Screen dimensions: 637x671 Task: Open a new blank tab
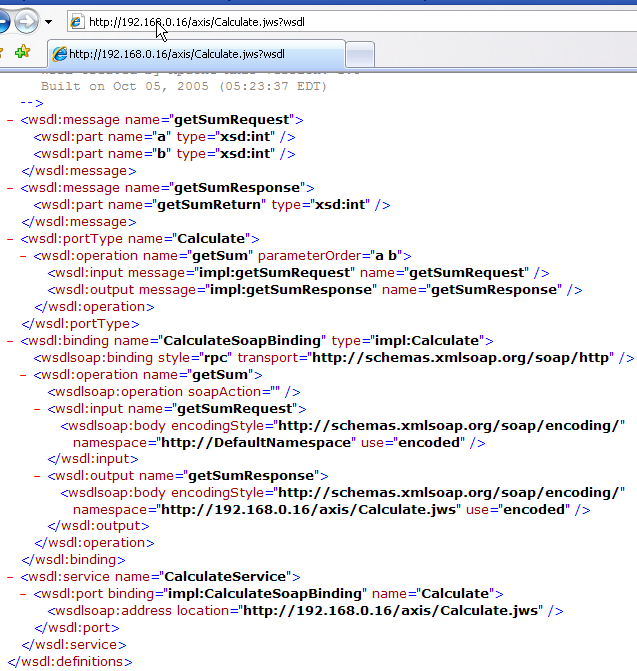coord(360,55)
